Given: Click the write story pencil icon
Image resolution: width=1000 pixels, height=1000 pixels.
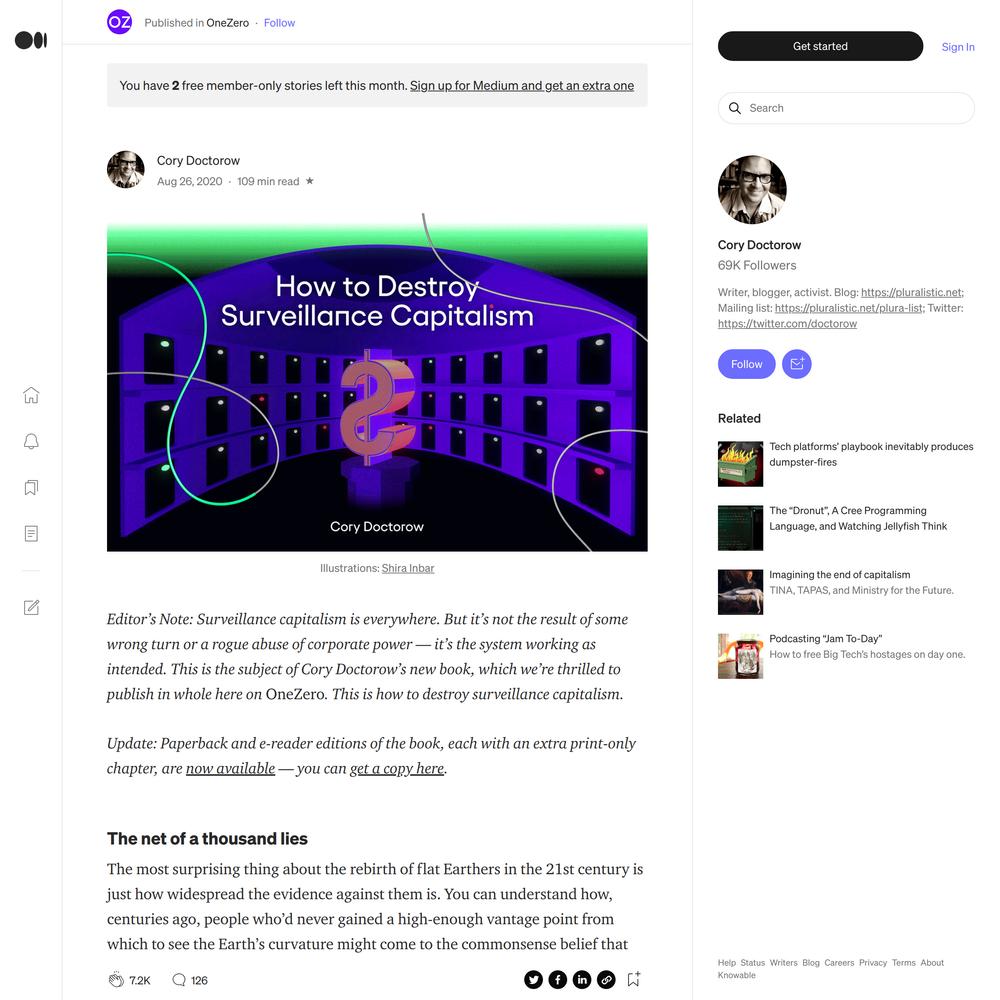Looking at the screenshot, I should [31, 607].
